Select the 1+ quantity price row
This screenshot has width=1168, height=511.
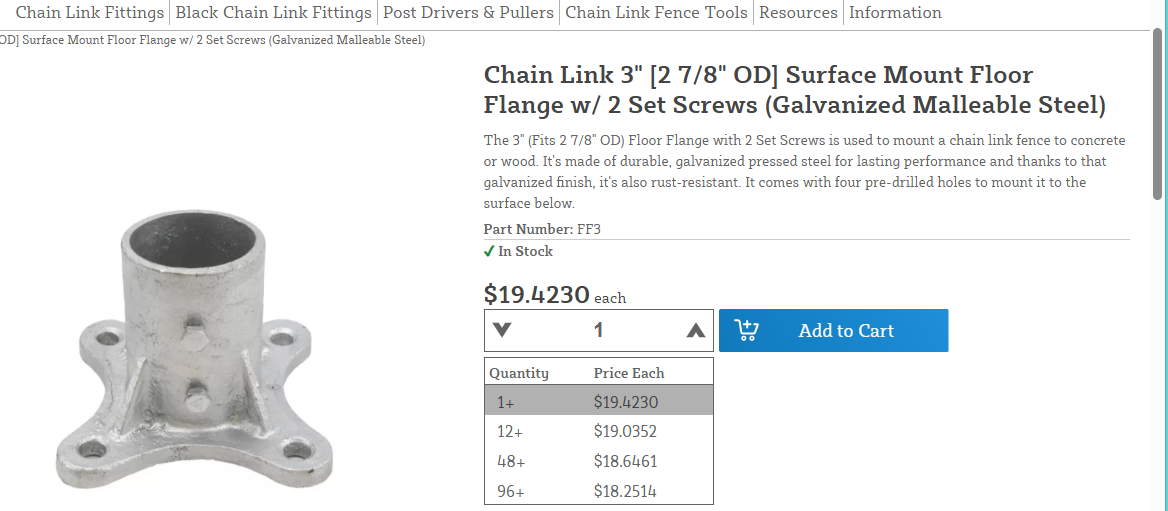(599, 401)
